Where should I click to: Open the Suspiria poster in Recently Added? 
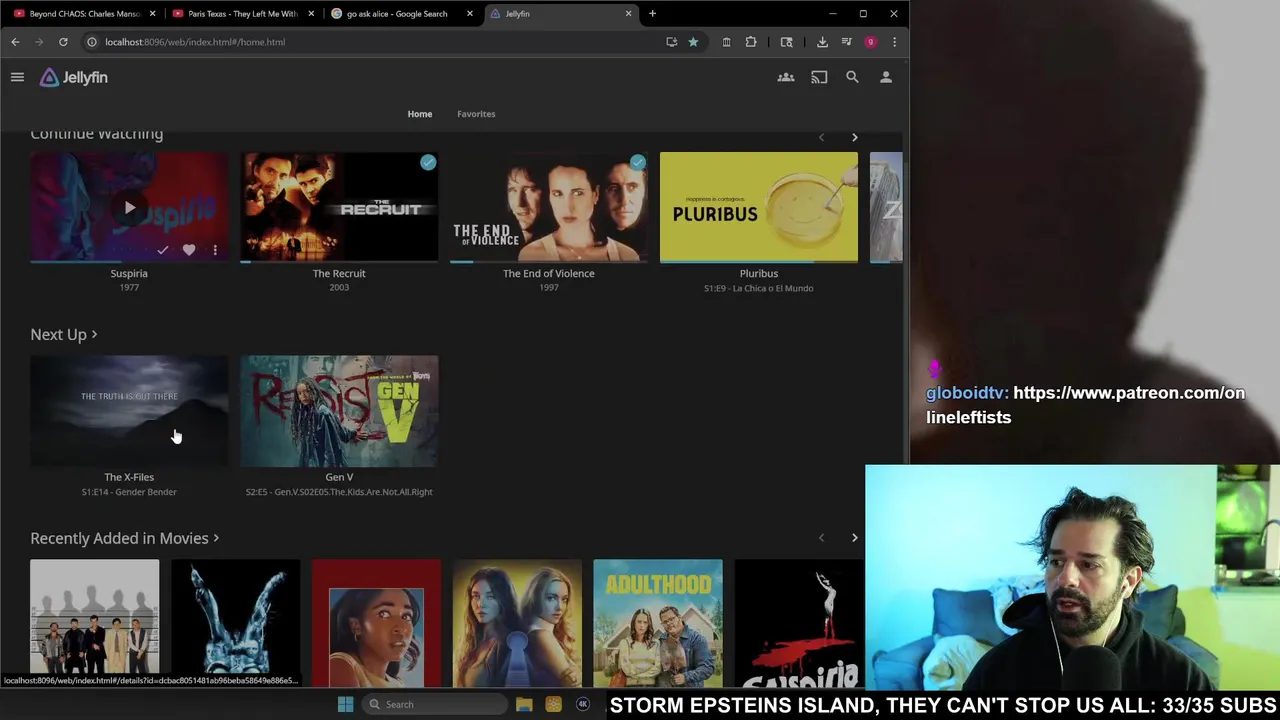(x=799, y=623)
